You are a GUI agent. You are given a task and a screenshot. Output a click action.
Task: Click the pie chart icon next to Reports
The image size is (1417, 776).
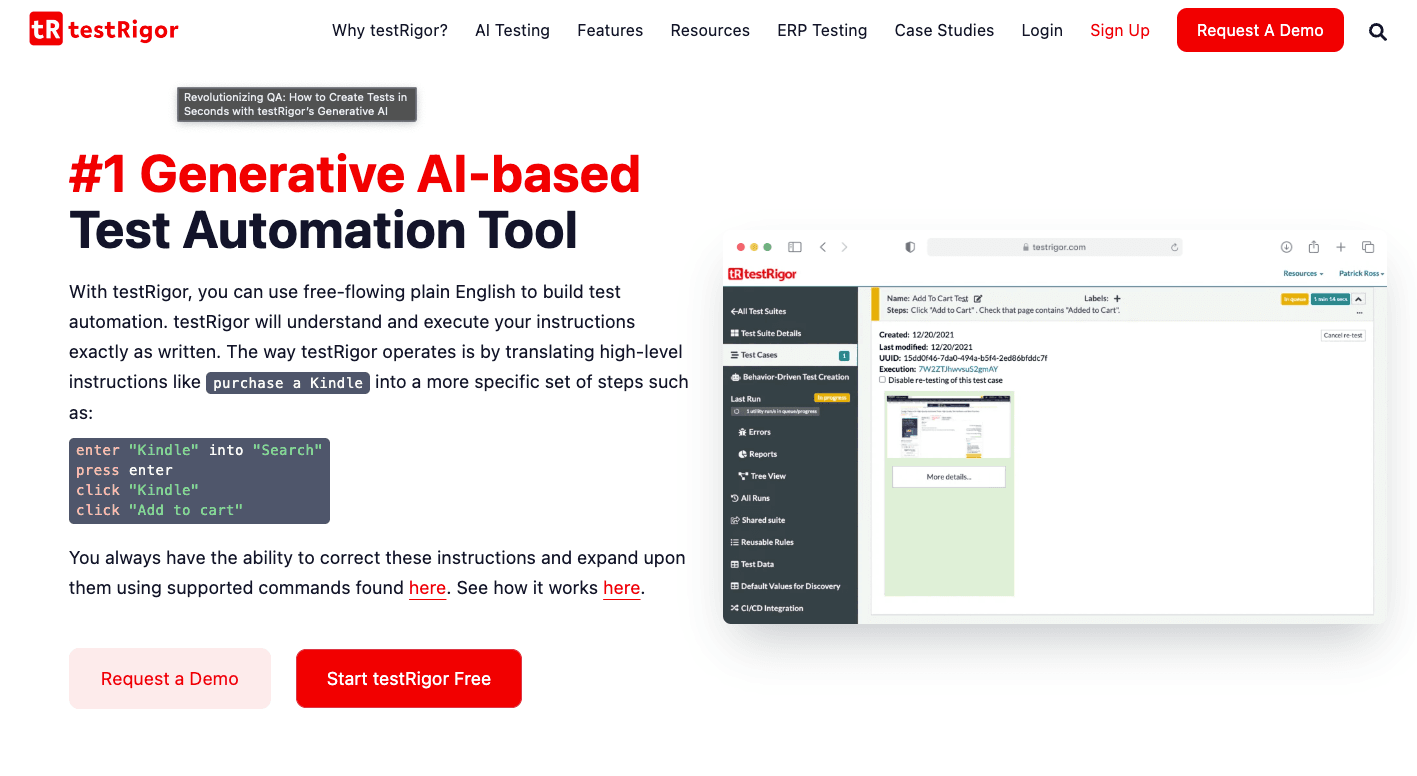click(x=742, y=454)
